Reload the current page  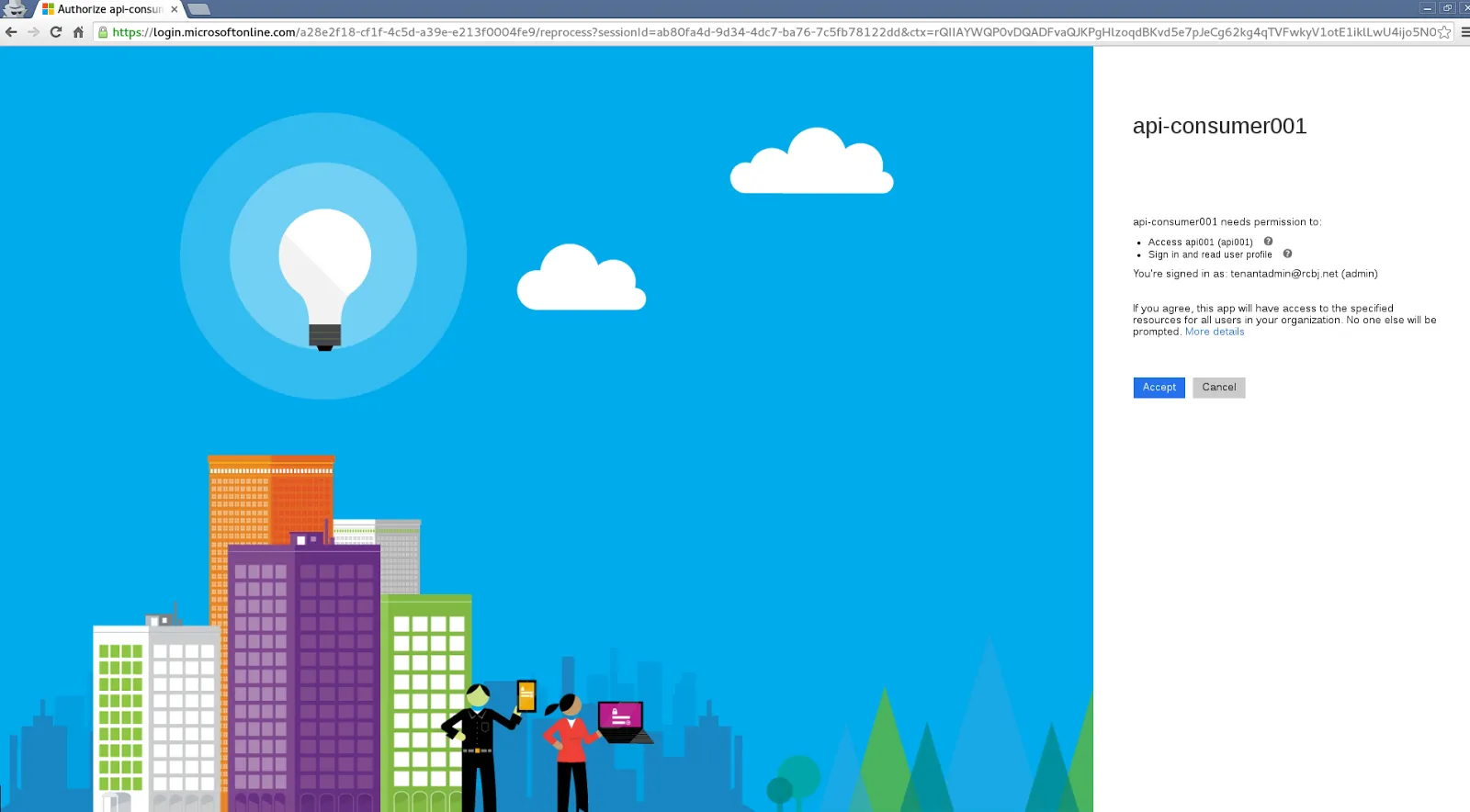point(56,32)
